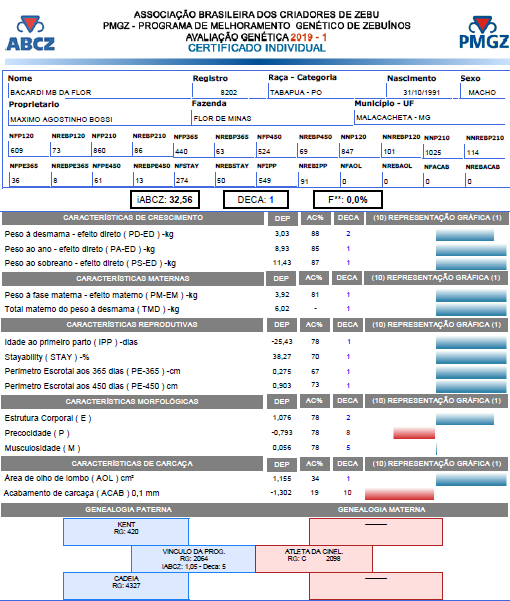
Task: Click the Musculosidade DEP value 0,056
Action: (282, 447)
